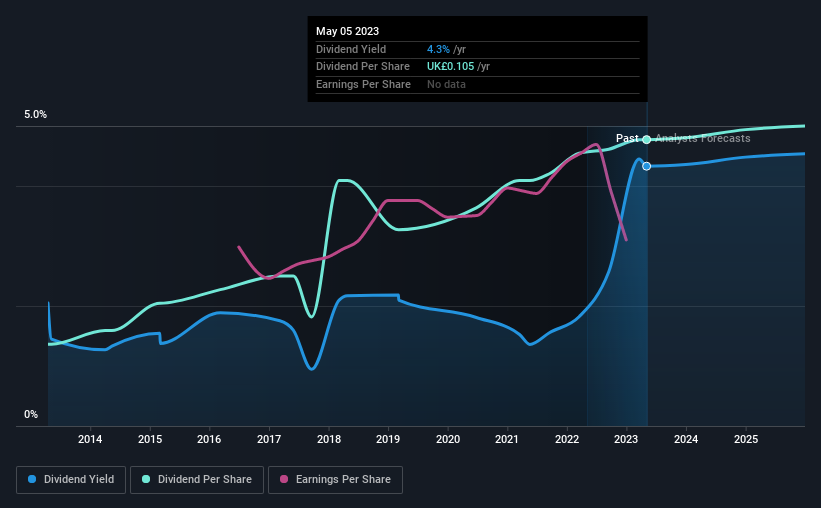
Task: Click the UK£0.105 dividend value
Action: pyautogui.click(x=450, y=67)
